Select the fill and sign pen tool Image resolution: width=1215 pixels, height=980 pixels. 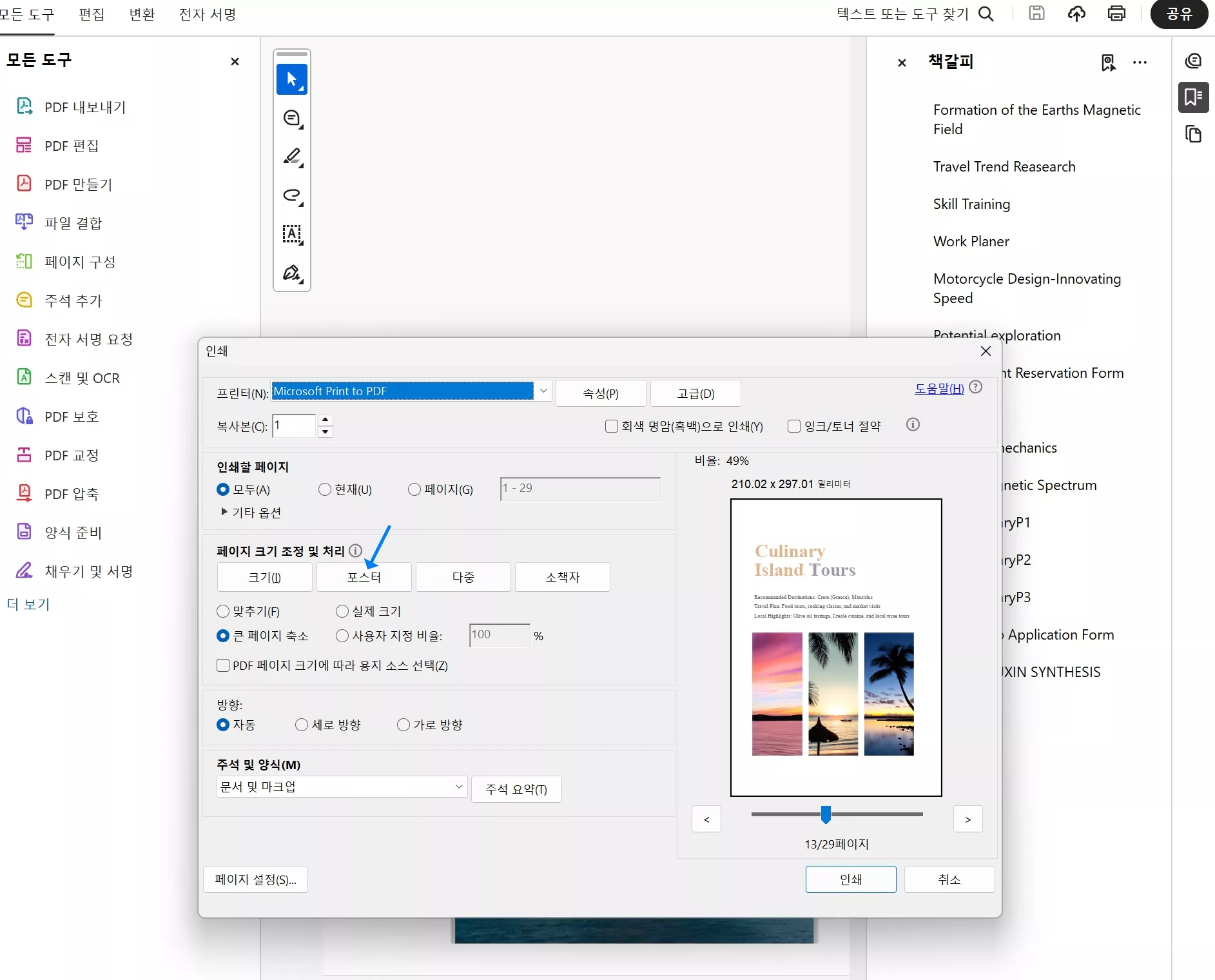pyautogui.click(x=292, y=273)
